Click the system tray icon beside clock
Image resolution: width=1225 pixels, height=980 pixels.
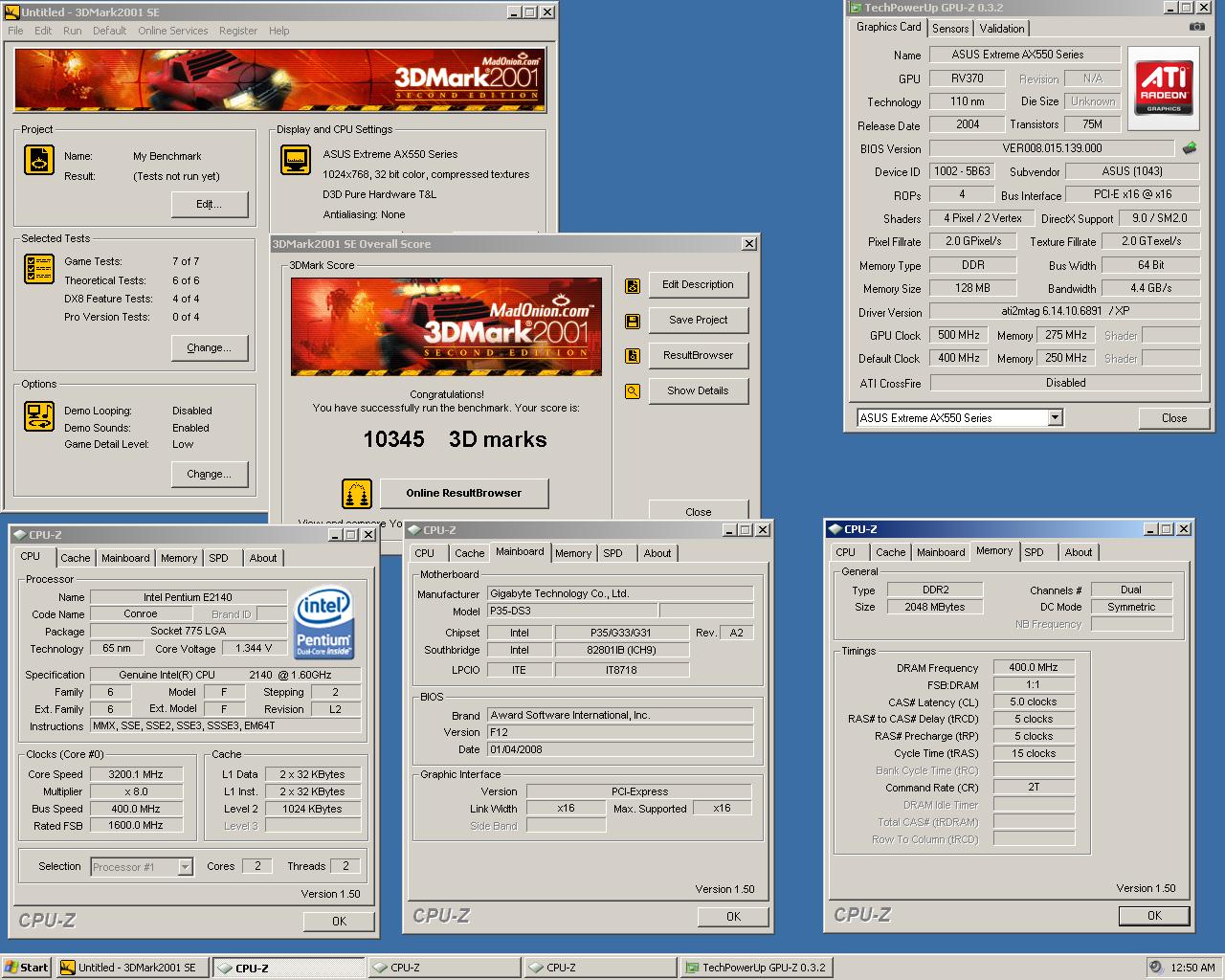coord(1156,968)
